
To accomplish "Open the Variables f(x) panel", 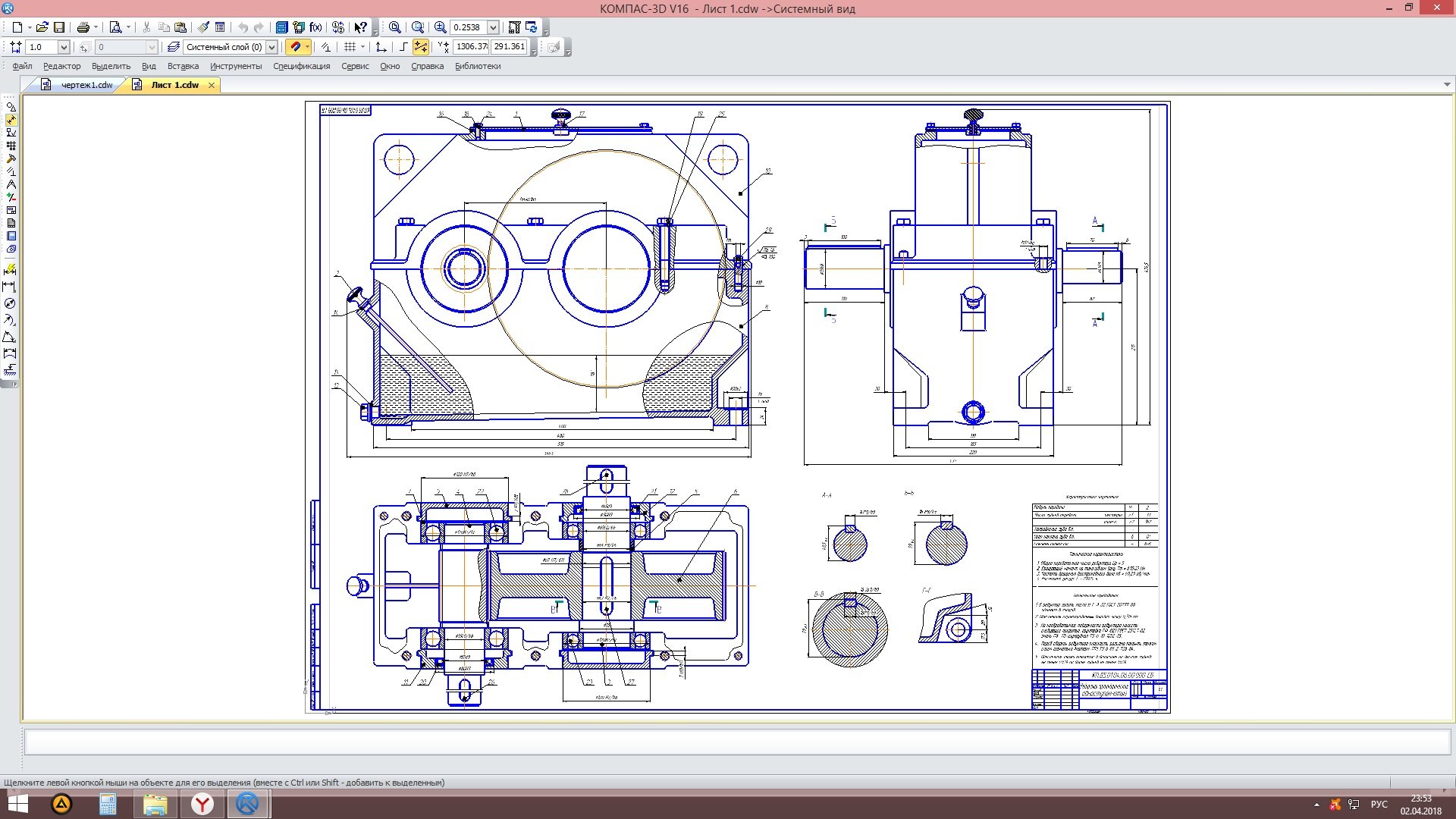I will tap(316, 27).
